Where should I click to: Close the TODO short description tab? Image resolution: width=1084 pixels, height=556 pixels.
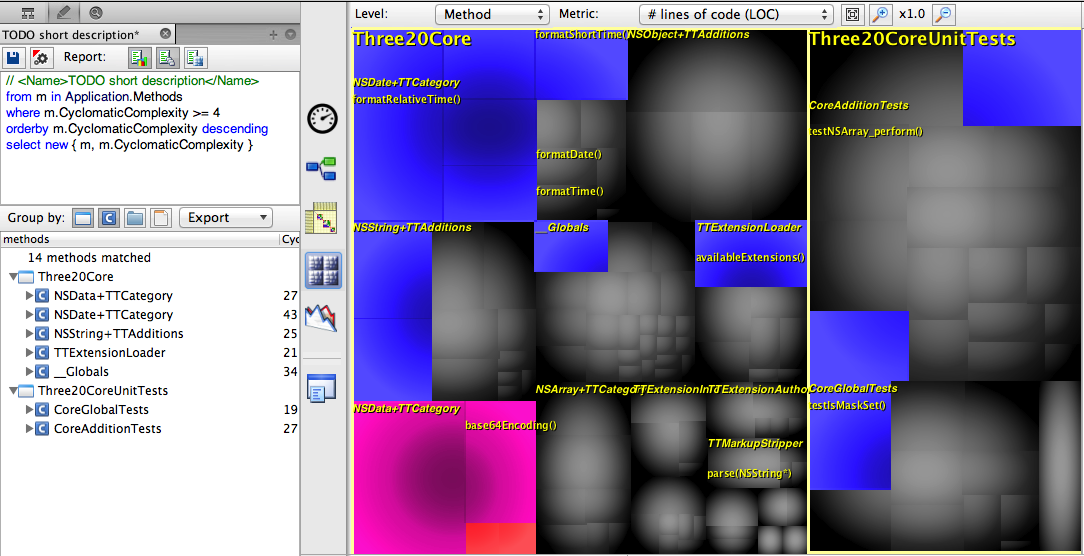pos(165,34)
